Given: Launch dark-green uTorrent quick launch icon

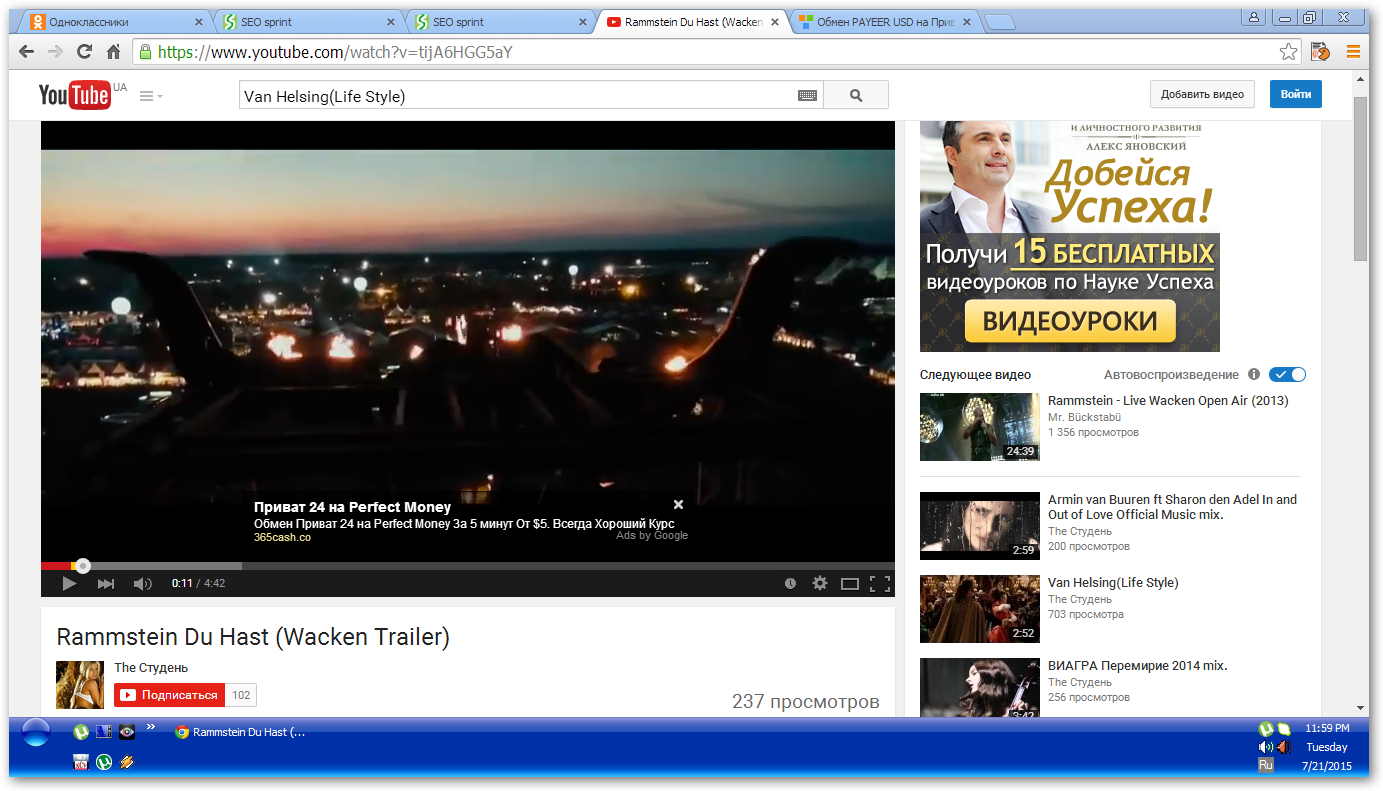Looking at the screenshot, I should [104, 762].
